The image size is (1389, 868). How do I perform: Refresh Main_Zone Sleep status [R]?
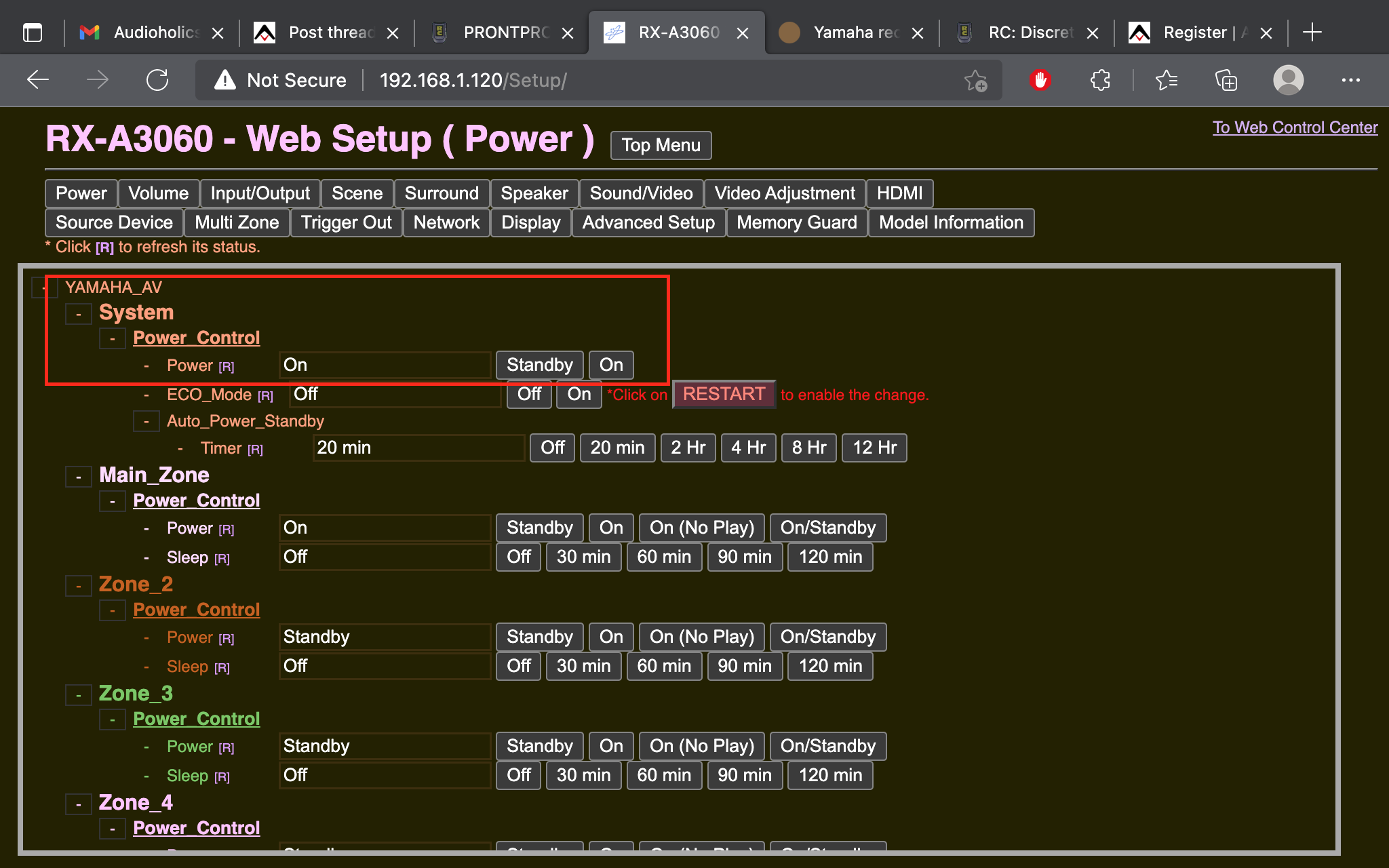tap(222, 559)
